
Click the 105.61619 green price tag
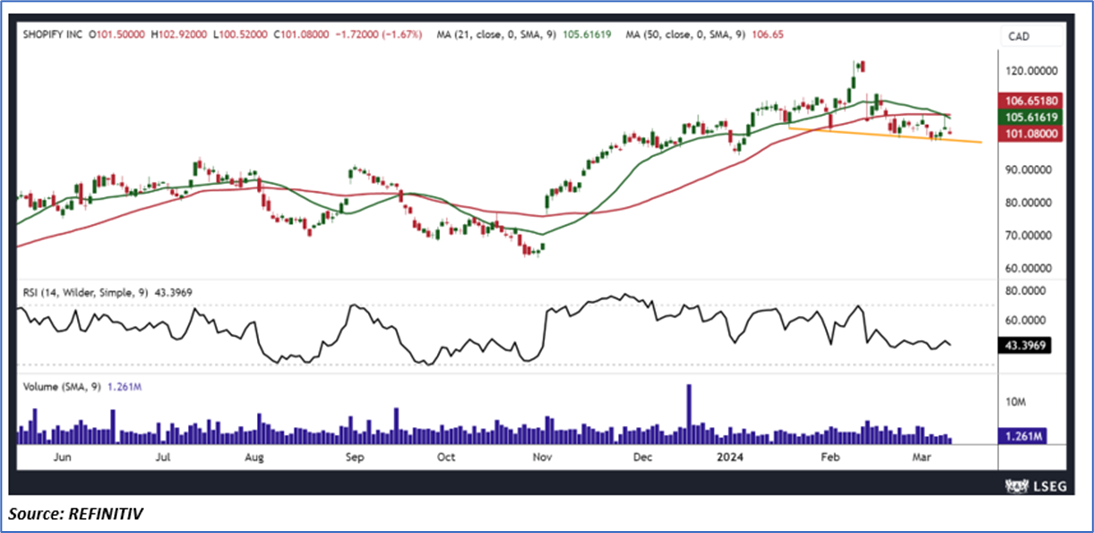pos(1033,117)
